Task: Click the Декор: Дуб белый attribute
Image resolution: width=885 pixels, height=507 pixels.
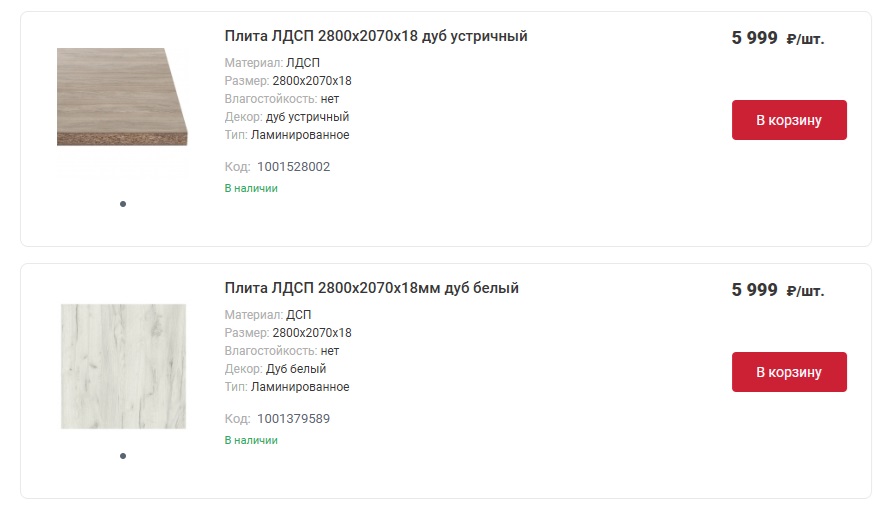Action: 275,369
